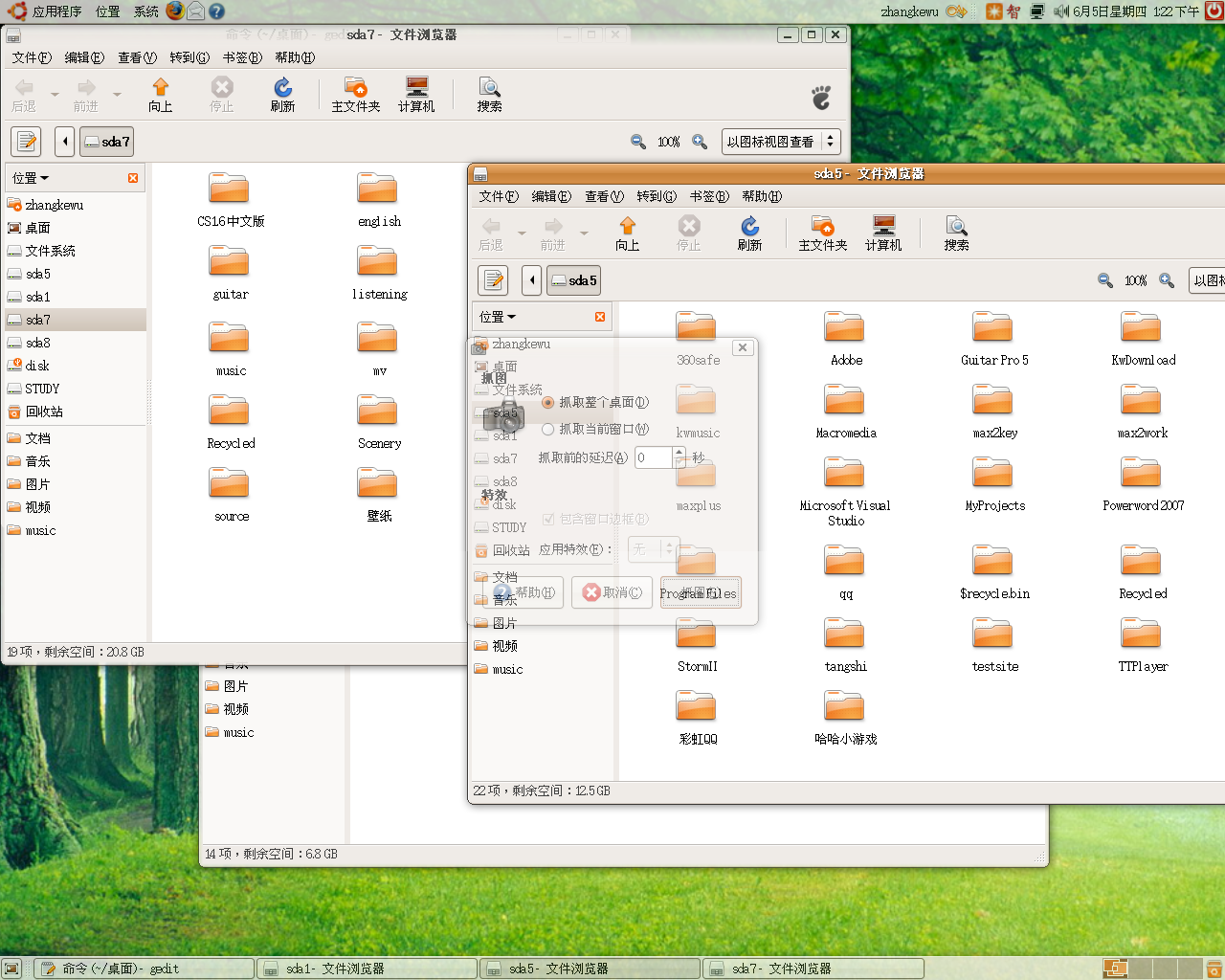The height and width of the screenshot is (980, 1225).
Task: Open the Guitar Pro 5 folder in sda5
Action: tap(994, 339)
